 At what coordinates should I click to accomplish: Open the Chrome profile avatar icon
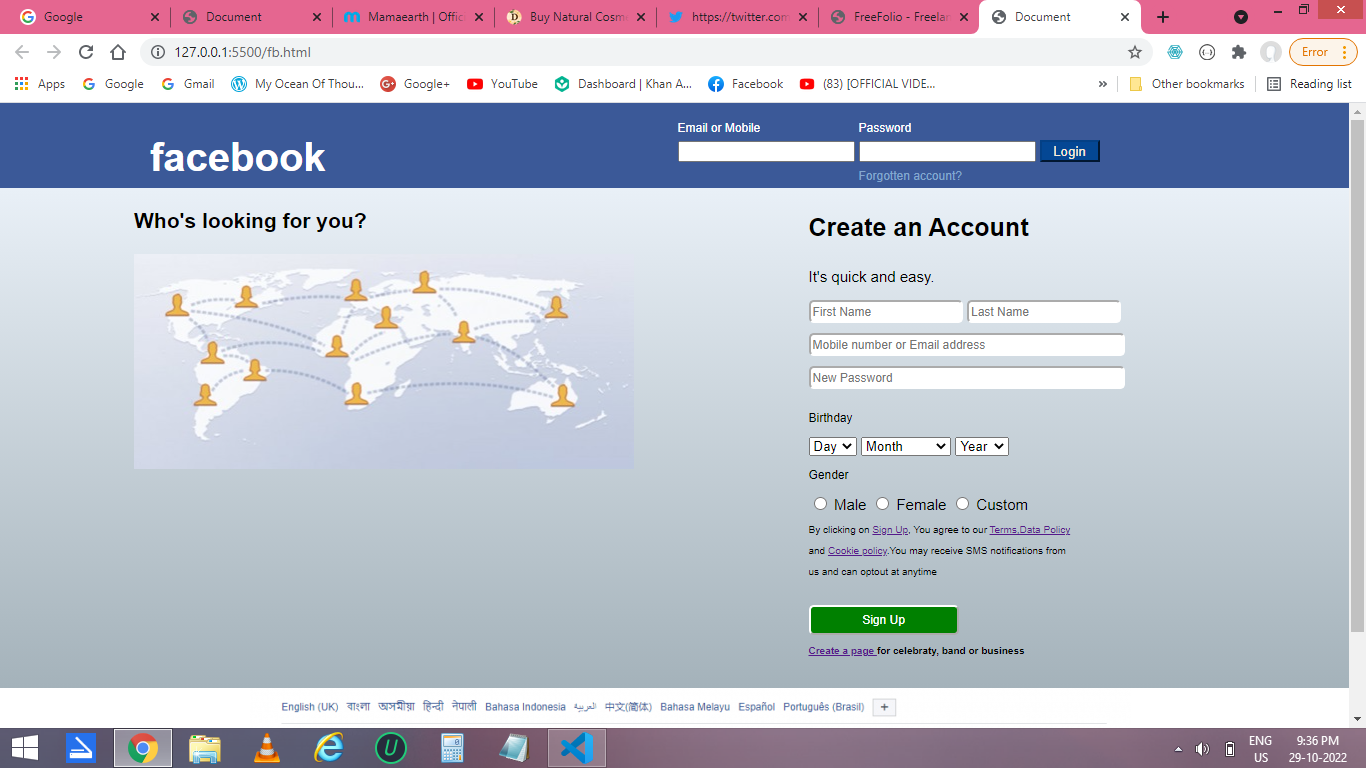1271,52
